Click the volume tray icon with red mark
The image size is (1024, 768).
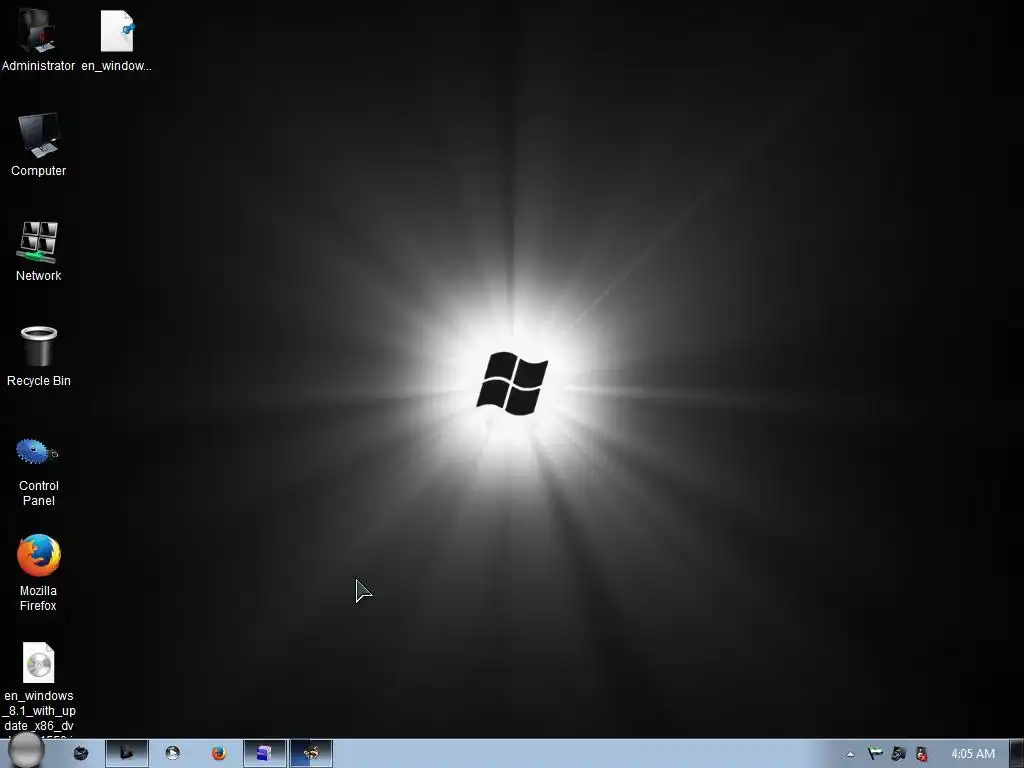click(x=921, y=754)
